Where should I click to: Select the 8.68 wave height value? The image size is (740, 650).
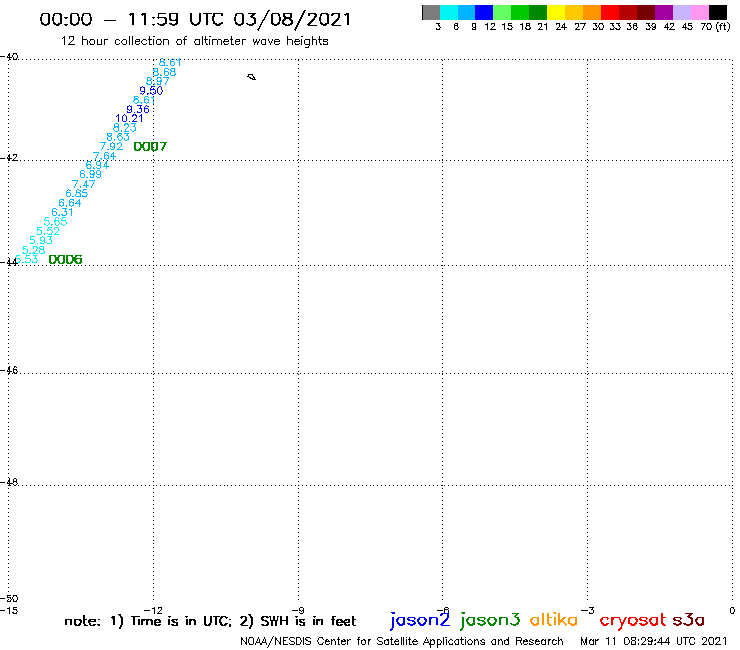pos(164,72)
